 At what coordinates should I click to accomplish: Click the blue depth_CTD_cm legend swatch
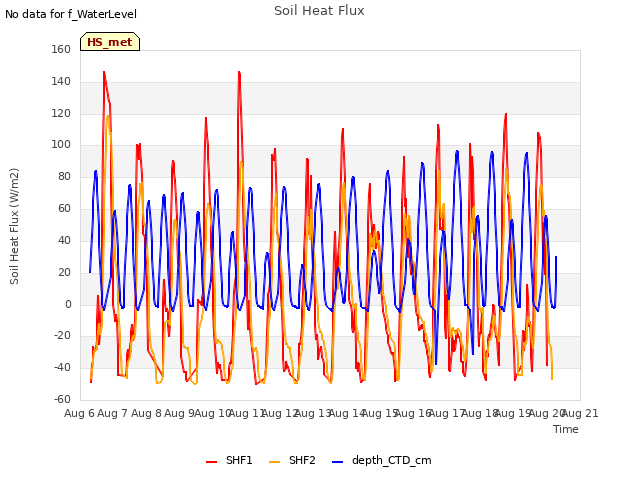(338, 462)
